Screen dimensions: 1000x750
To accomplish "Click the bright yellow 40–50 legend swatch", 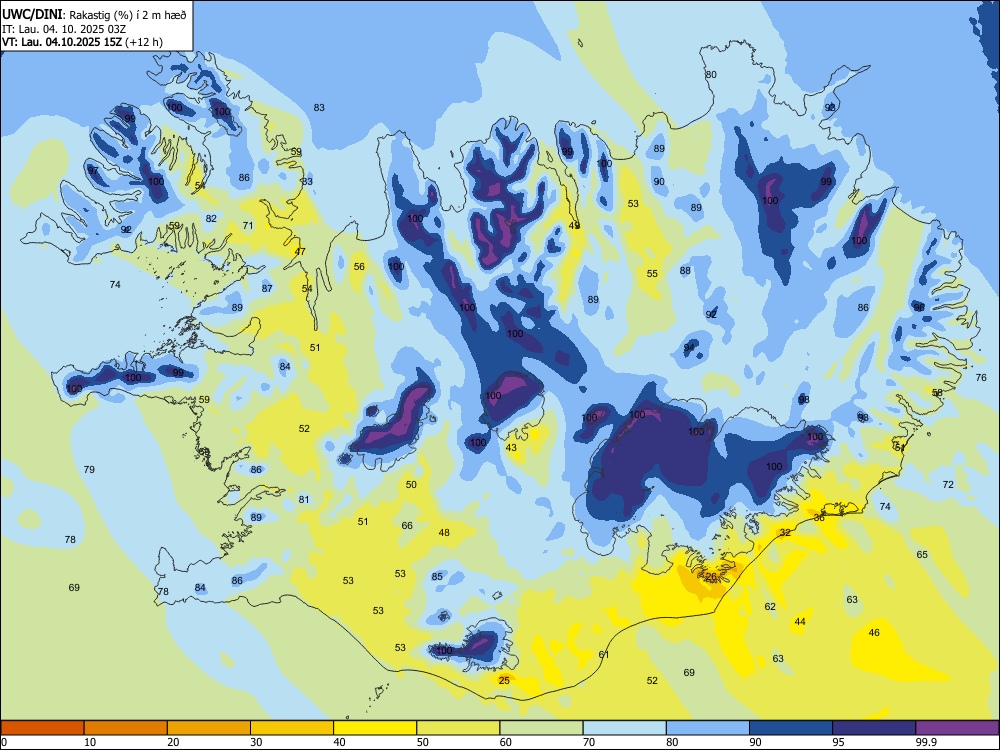I will point(375,728).
